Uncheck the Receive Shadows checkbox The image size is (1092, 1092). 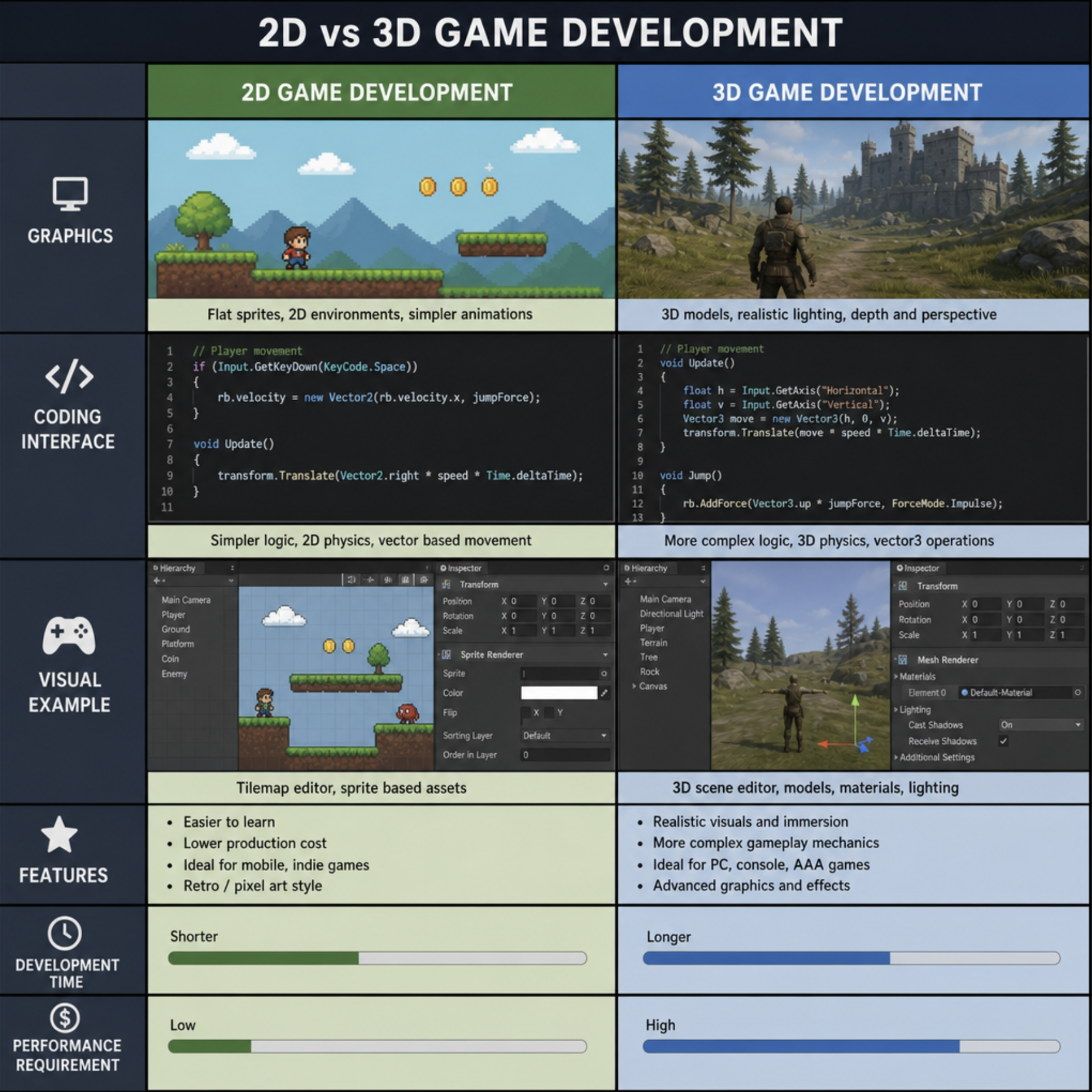pos(1003,741)
